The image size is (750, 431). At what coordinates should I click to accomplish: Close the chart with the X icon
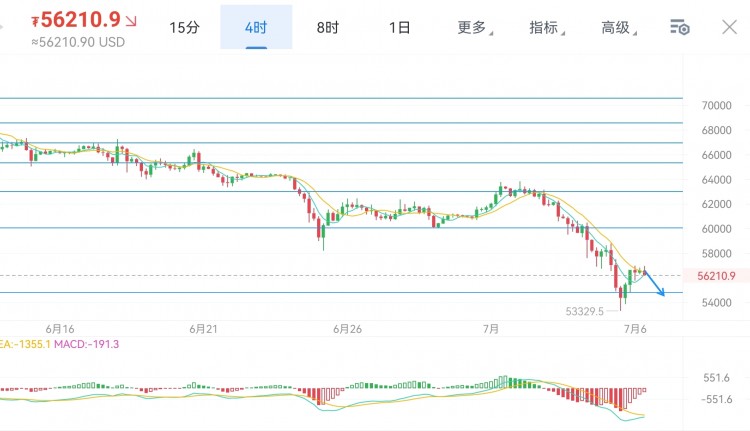point(729,27)
